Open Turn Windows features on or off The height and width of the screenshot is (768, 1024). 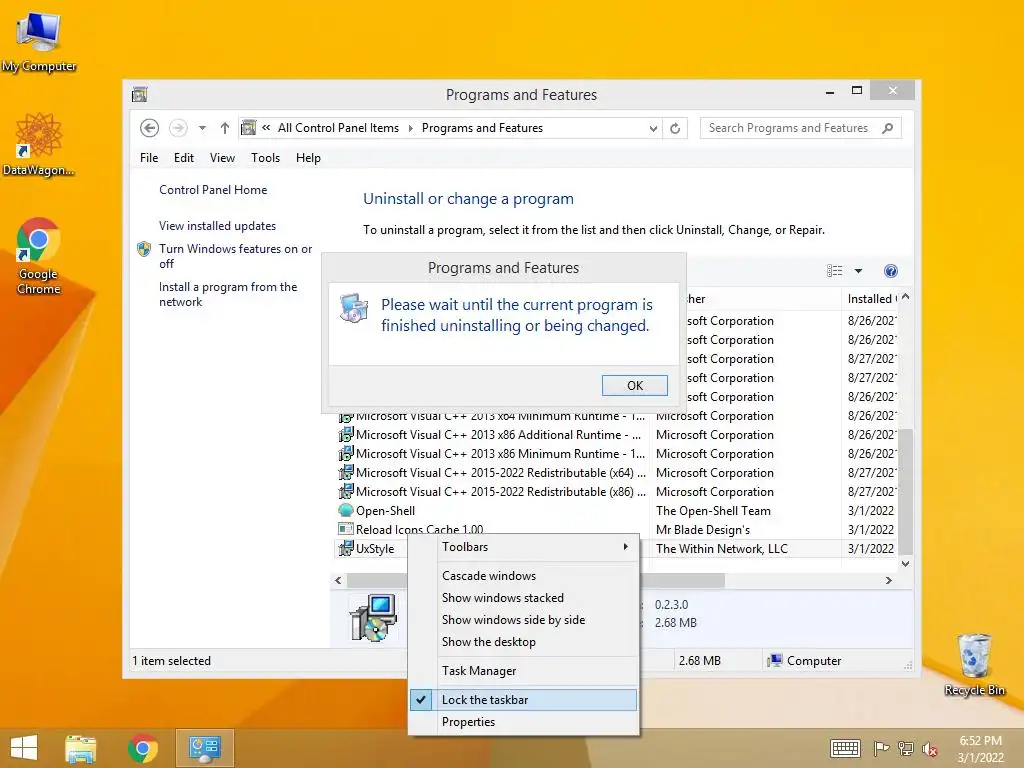tap(235, 256)
